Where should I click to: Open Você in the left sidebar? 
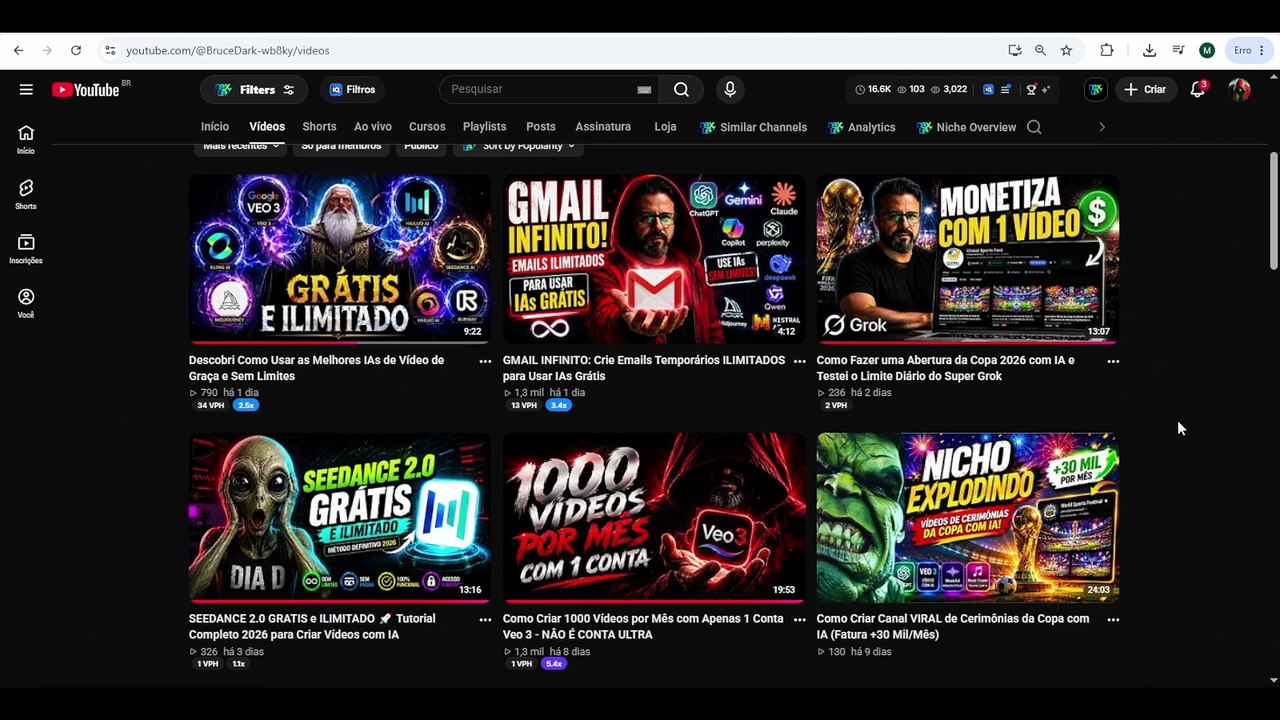[x=26, y=303]
